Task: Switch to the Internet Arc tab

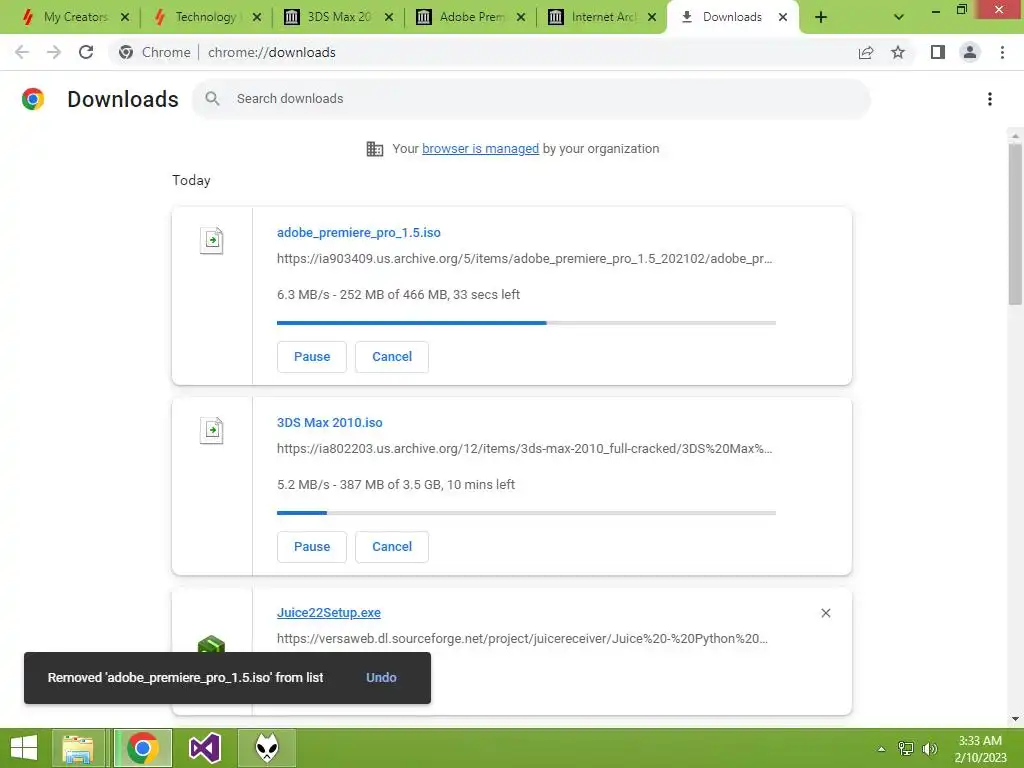Action: (600, 17)
